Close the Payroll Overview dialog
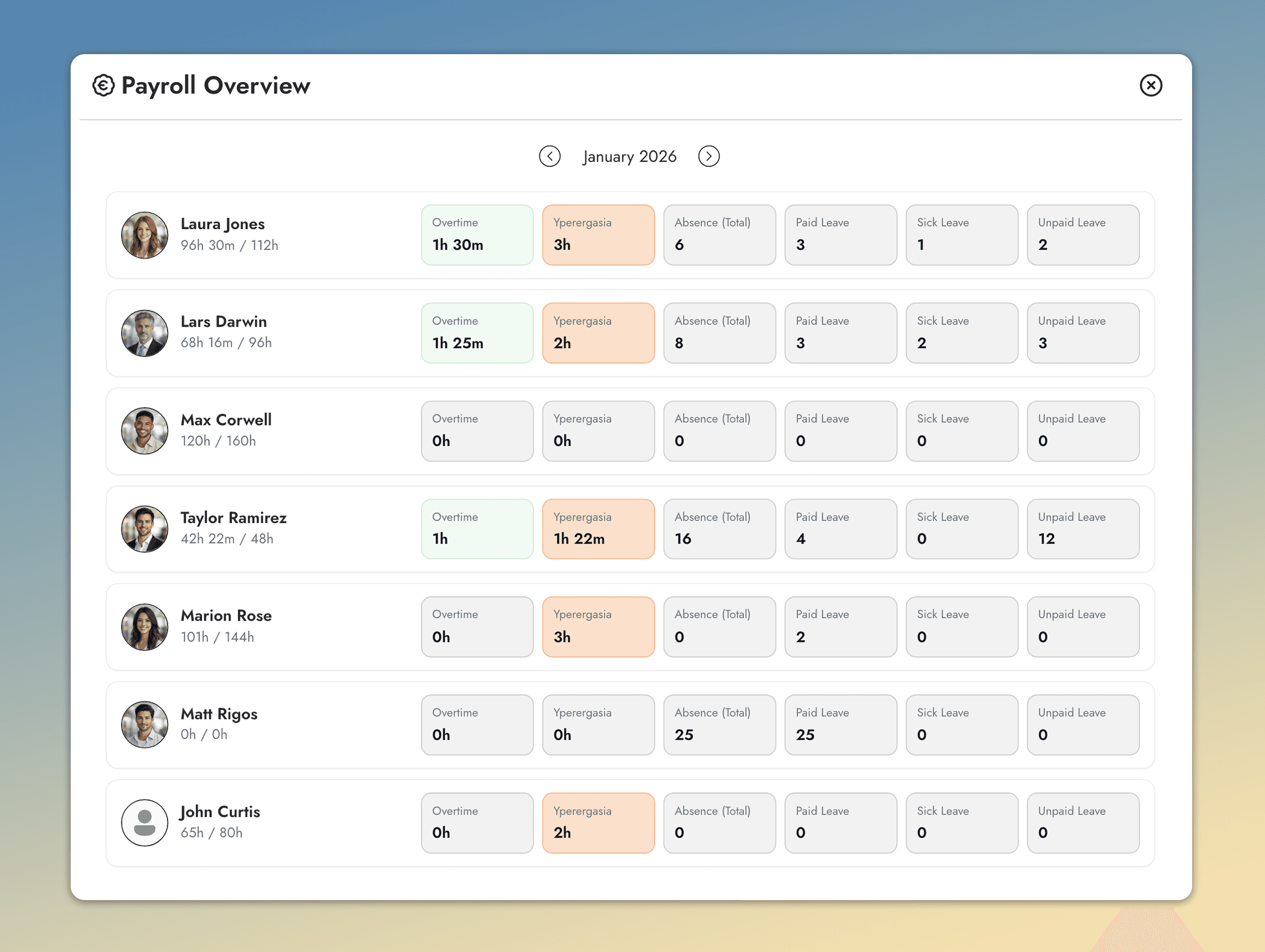Image resolution: width=1265 pixels, height=952 pixels. (x=1151, y=85)
